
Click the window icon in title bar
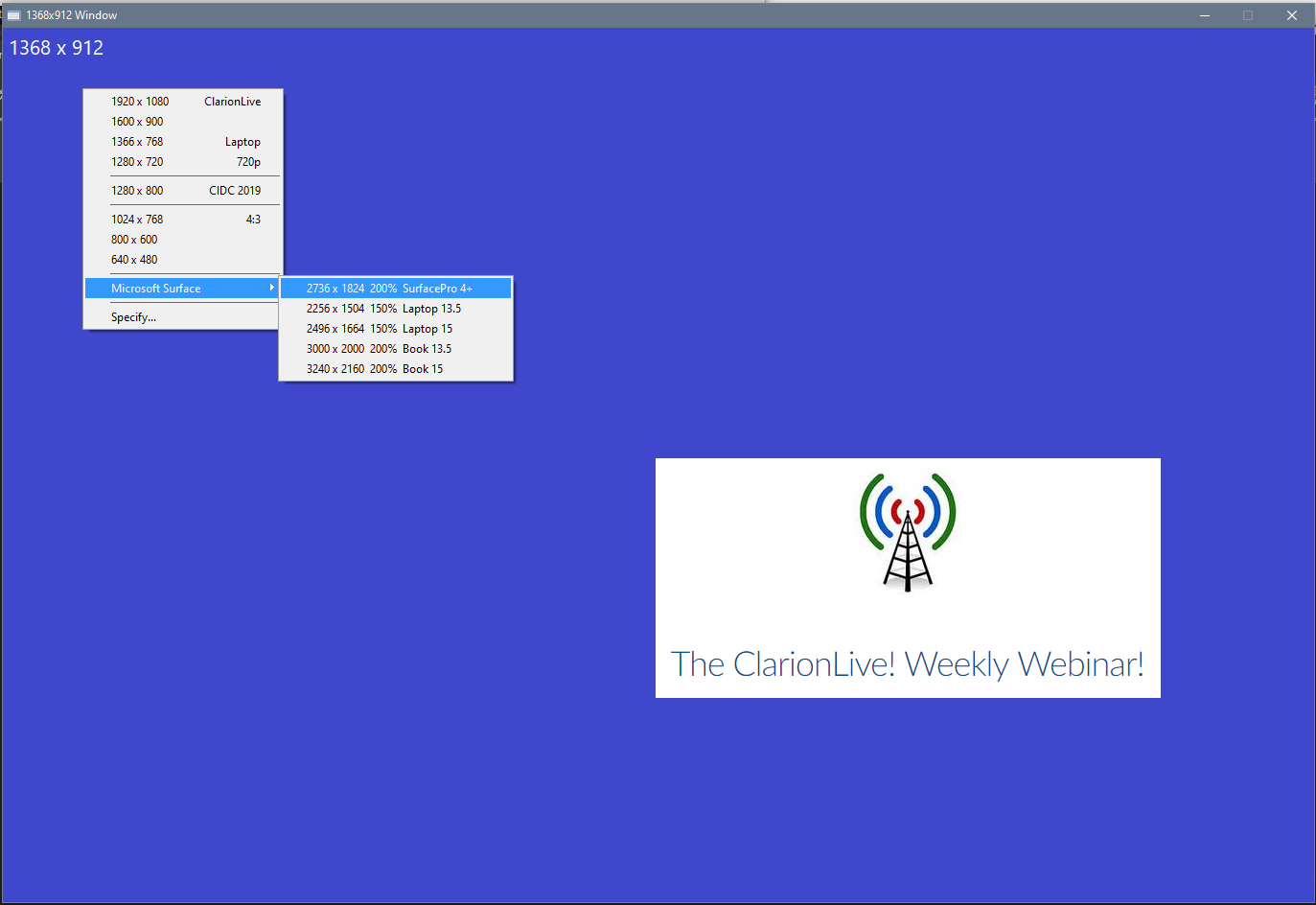click(x=13, y=15)
